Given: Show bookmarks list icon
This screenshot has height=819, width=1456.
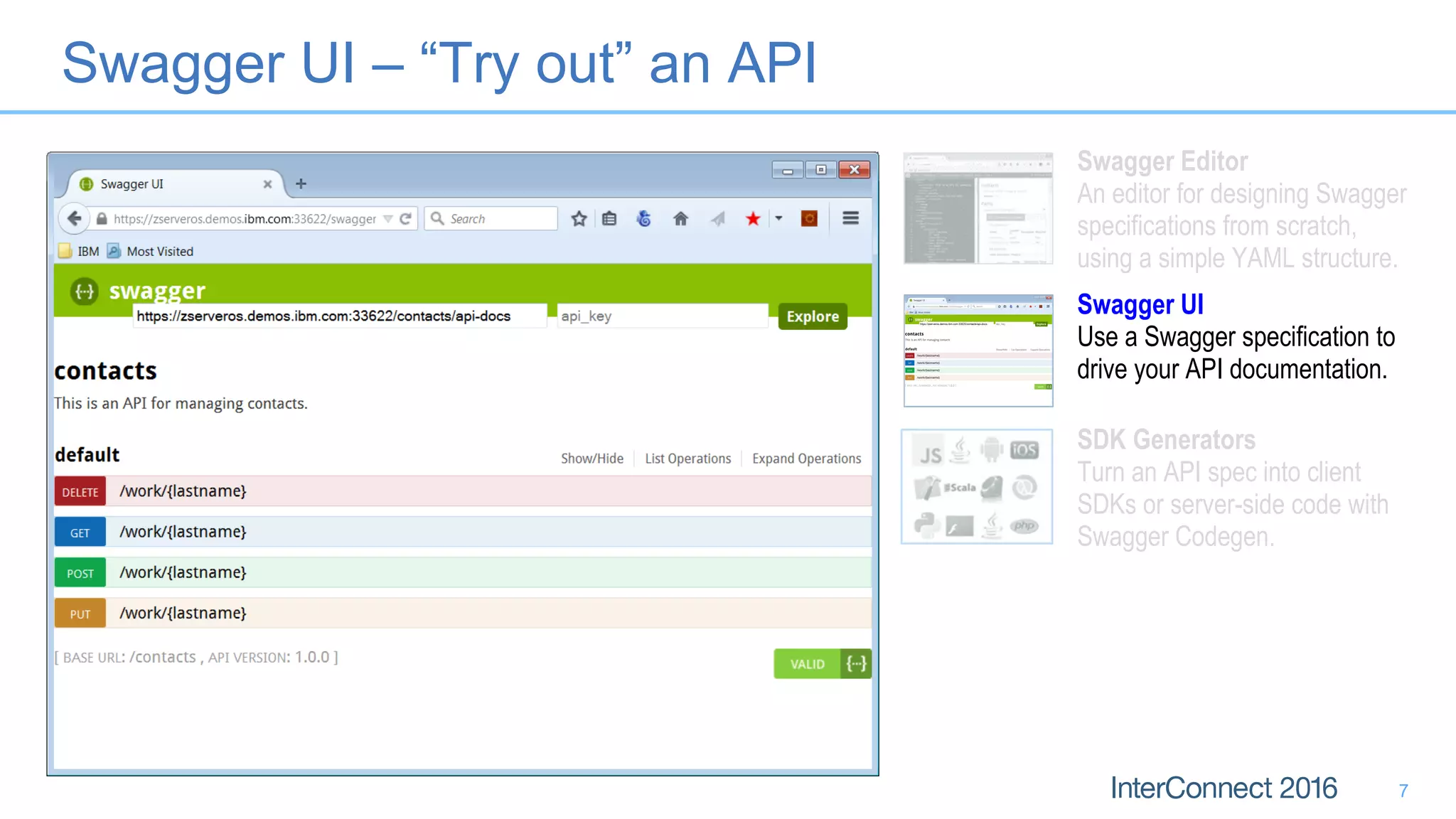Looking at the screenshot, I should click(x=609, y=218).
